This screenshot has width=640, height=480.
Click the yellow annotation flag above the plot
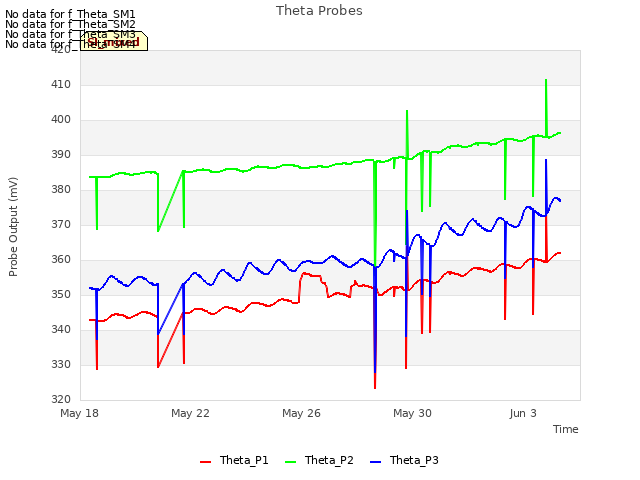click(x=114, y=41)
